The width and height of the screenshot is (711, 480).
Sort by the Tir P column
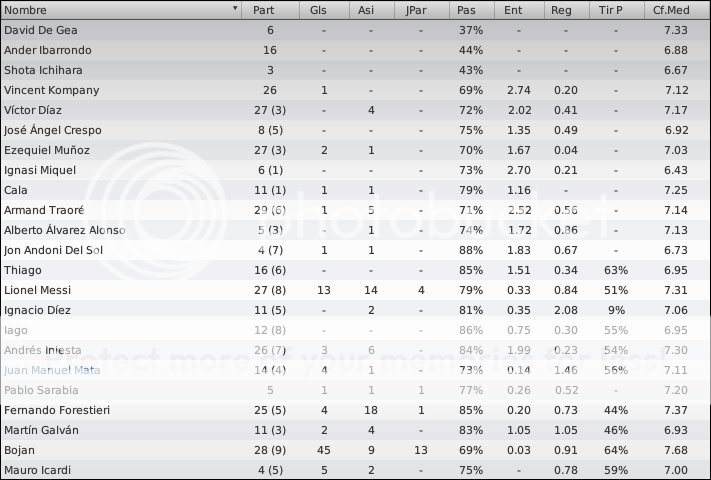(x=617, y=10)
